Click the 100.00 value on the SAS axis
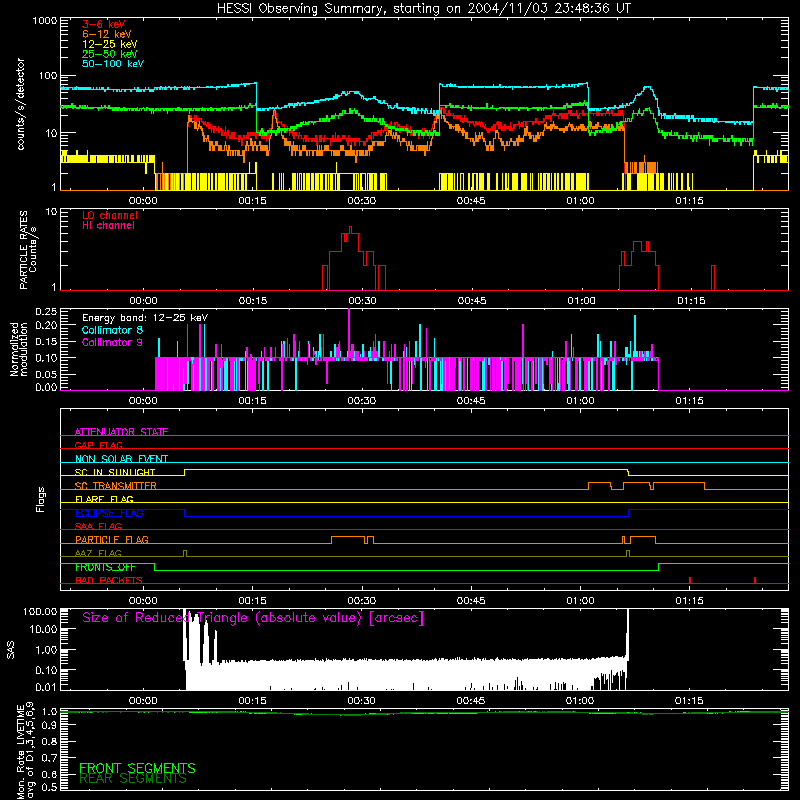800x800 pixels. pos(40,611)
